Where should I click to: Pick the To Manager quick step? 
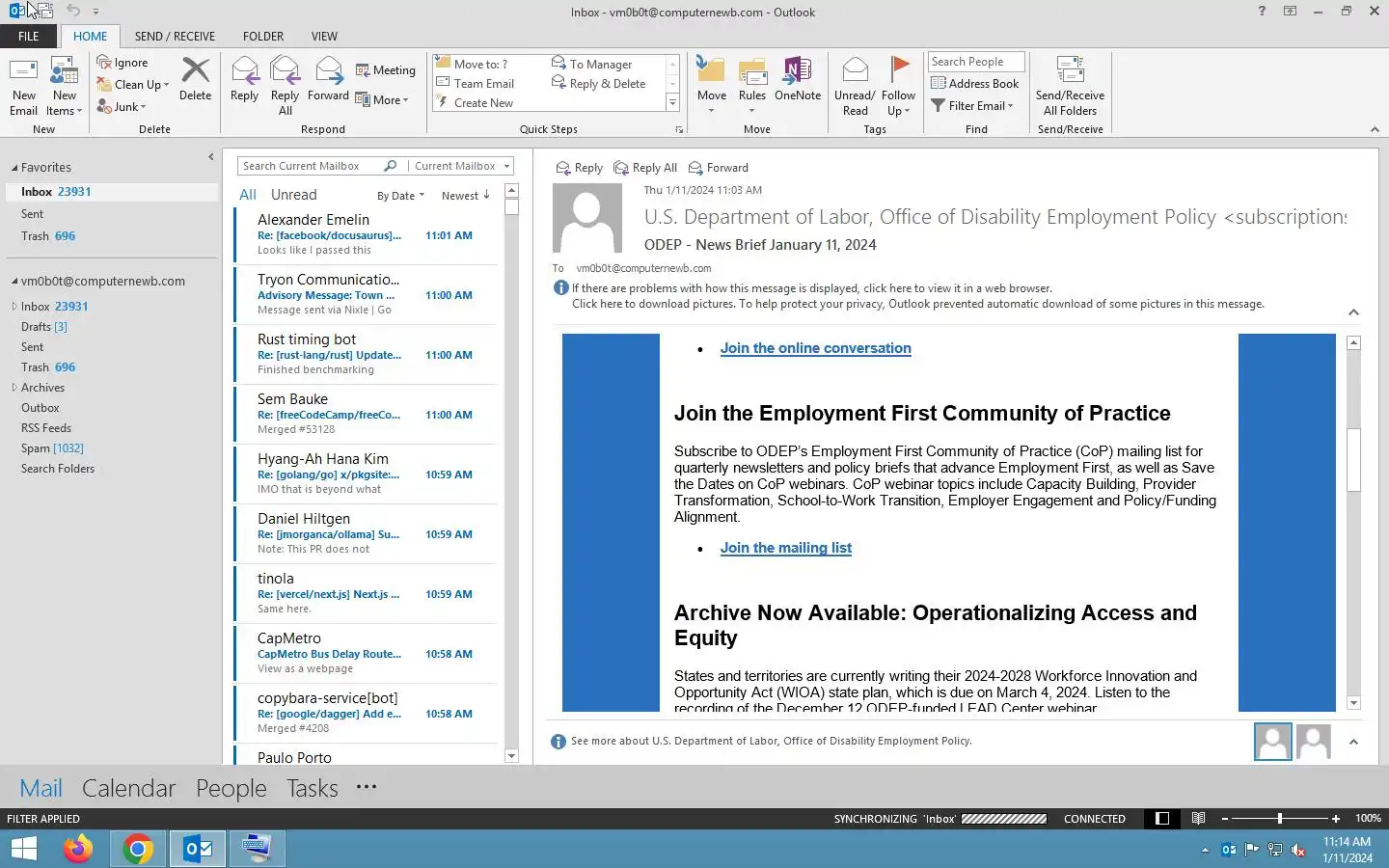(x=600, y=64)
